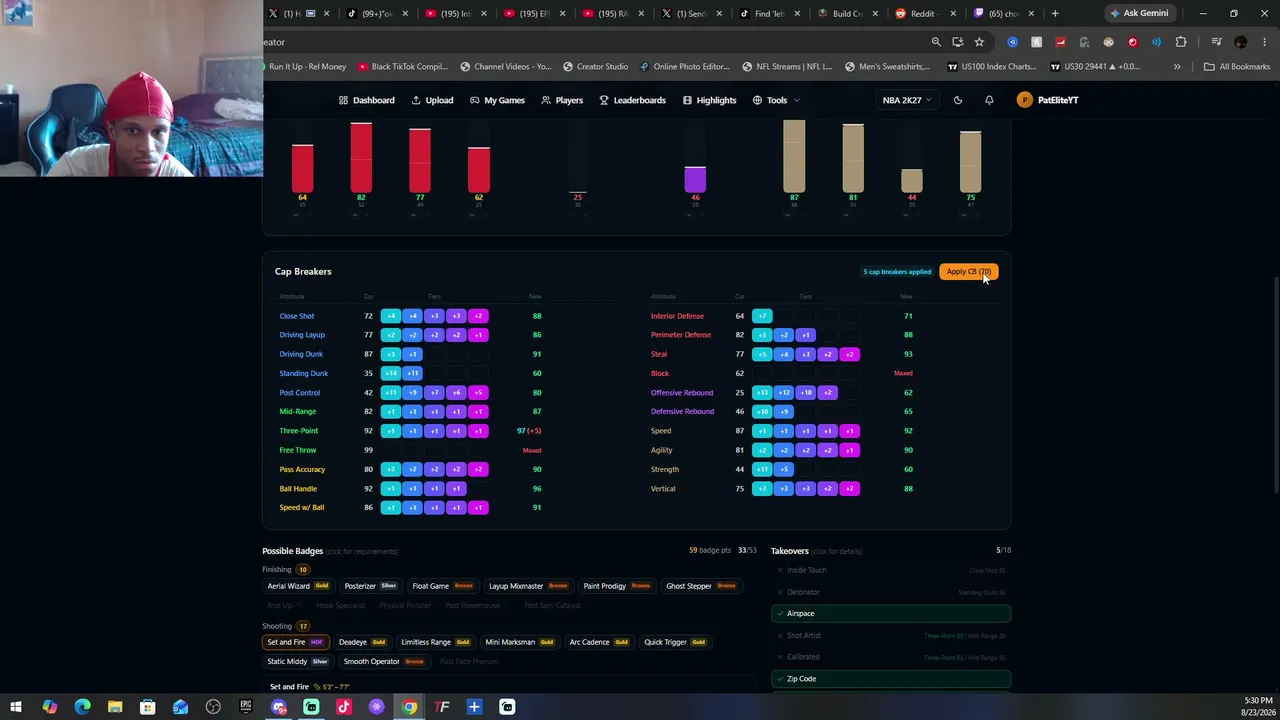Click the browser address bar
This screenshot has width=1280, height=720.
click(x=590, y=42)
